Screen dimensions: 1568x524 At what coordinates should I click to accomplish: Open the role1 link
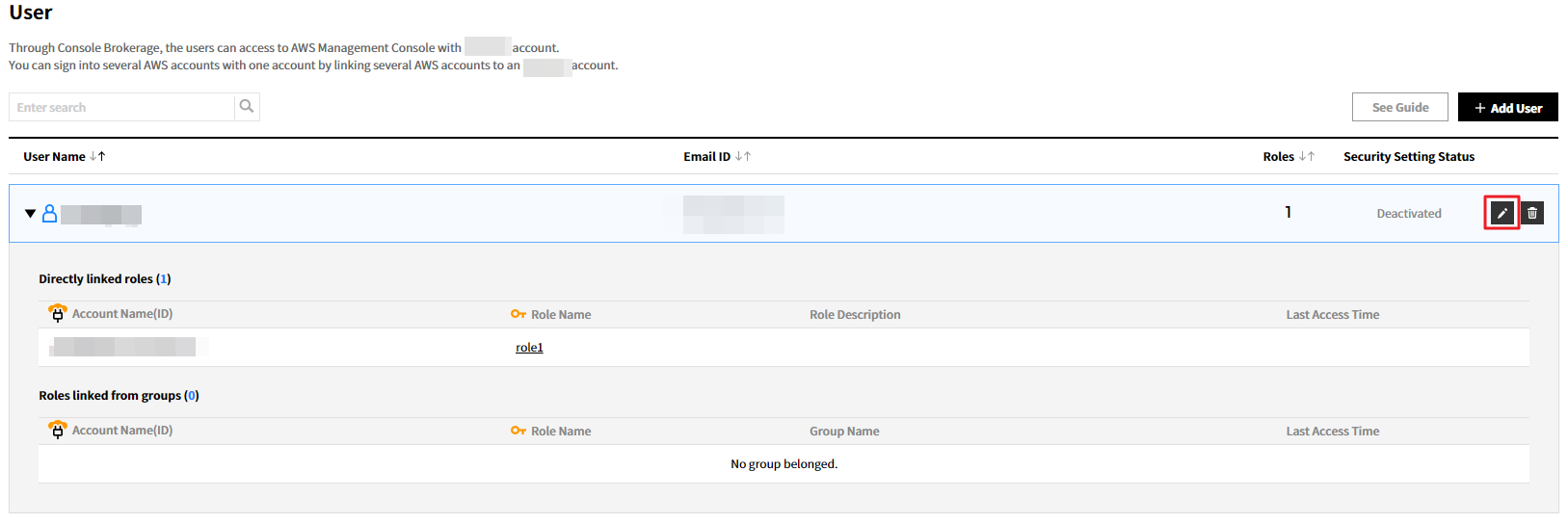(529, 348)
